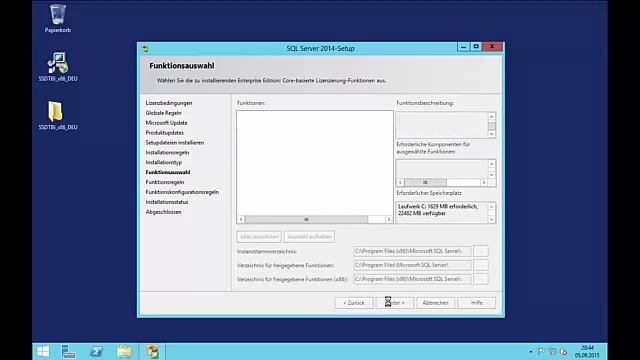Select the Setupdateien installieren step
Screen dimensions: 640x360
pyautogui.click(x=175, y=142)
